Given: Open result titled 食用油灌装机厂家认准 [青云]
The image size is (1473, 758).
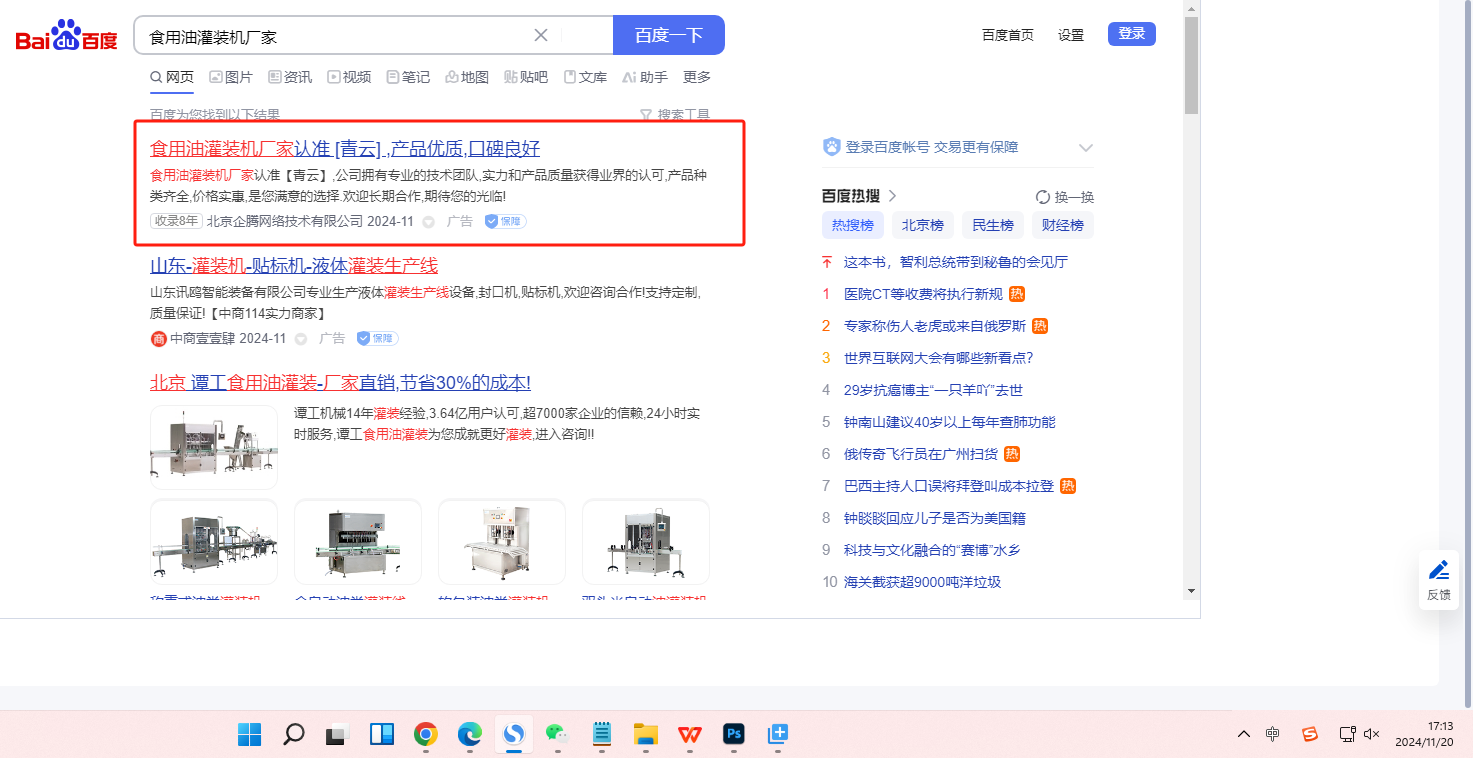Looking at the screenshot, I should [x=345, y=149].
